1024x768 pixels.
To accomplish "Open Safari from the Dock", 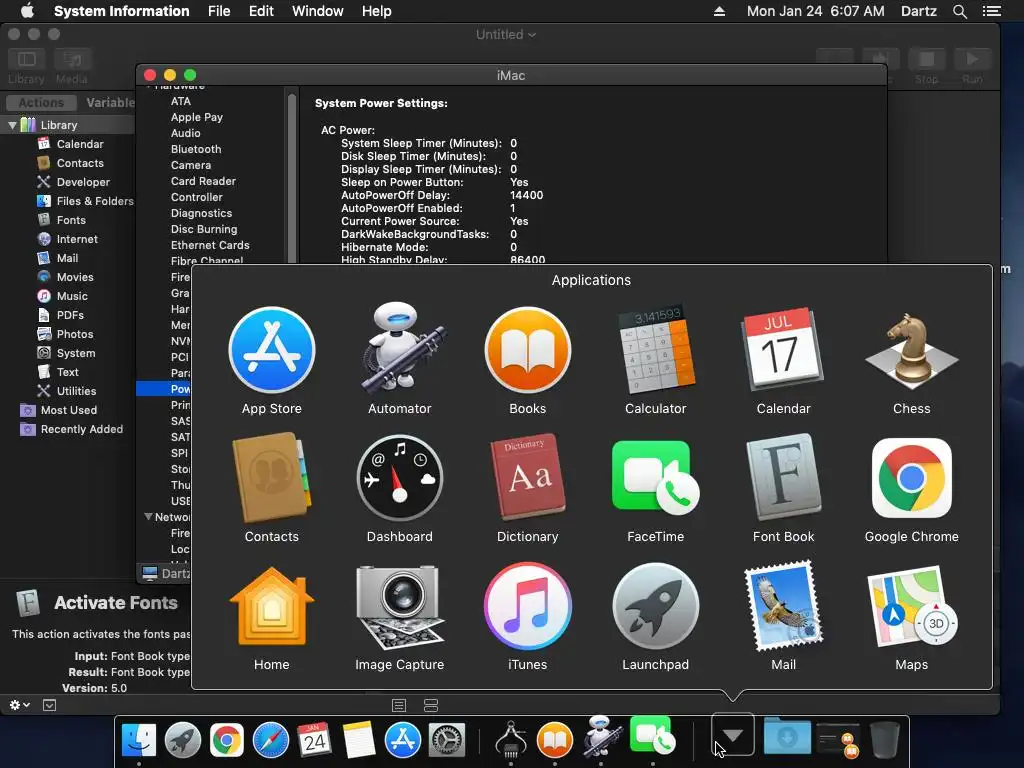I will [270, 740].
